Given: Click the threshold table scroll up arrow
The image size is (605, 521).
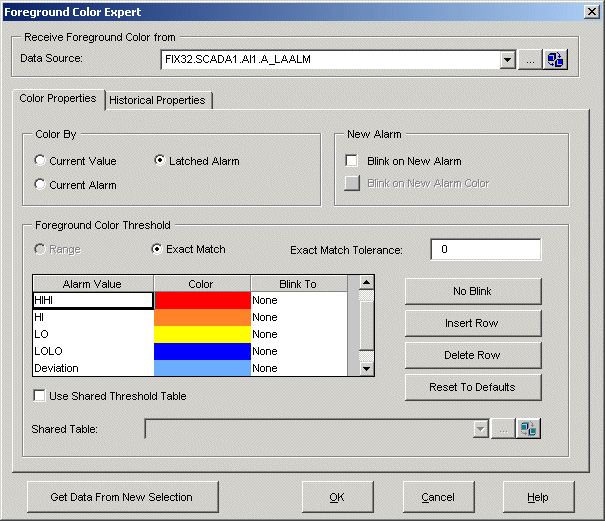Looking at the screenshot, I should coord(367,282).
